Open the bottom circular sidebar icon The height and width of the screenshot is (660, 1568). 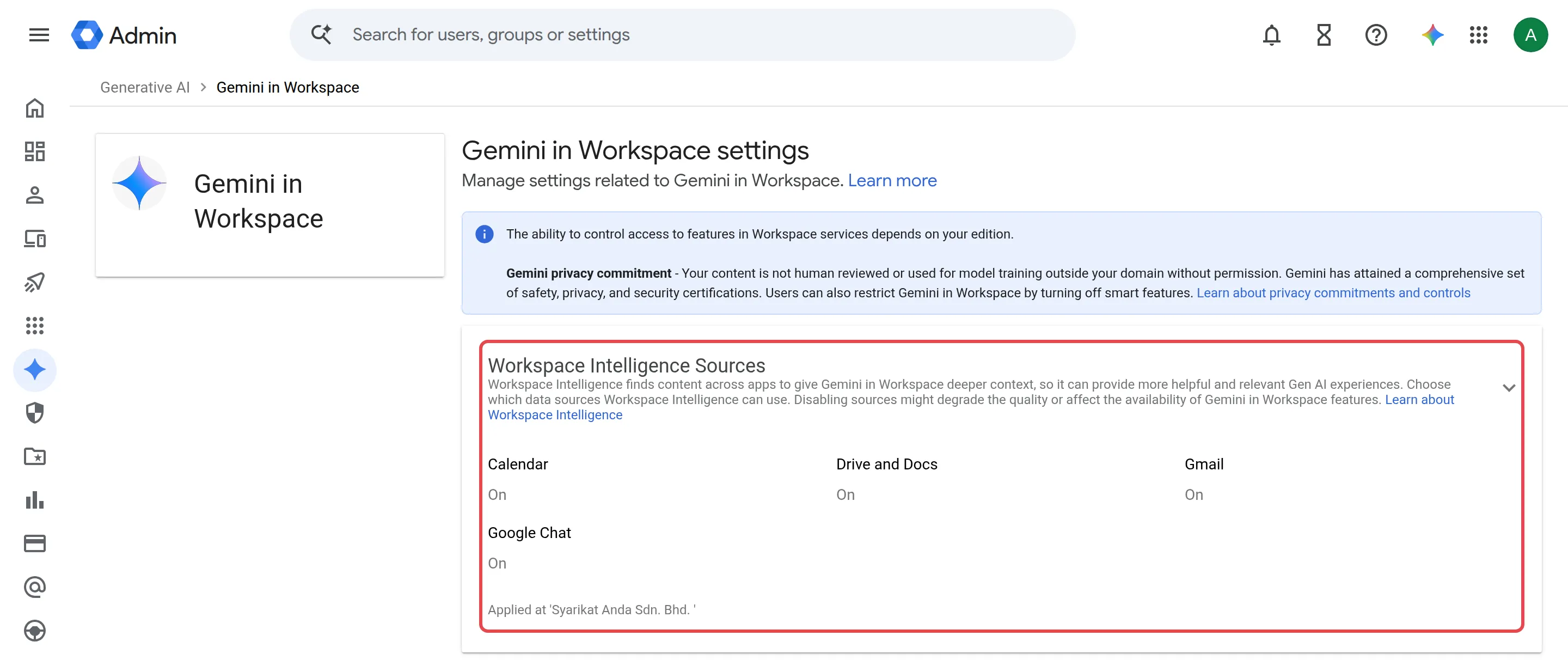pyautogui.click(x=35, y=631)
